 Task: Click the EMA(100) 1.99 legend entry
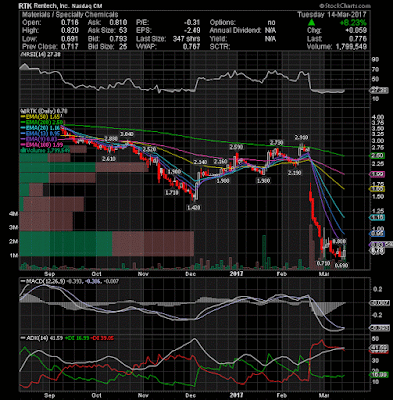coord(41,145)
